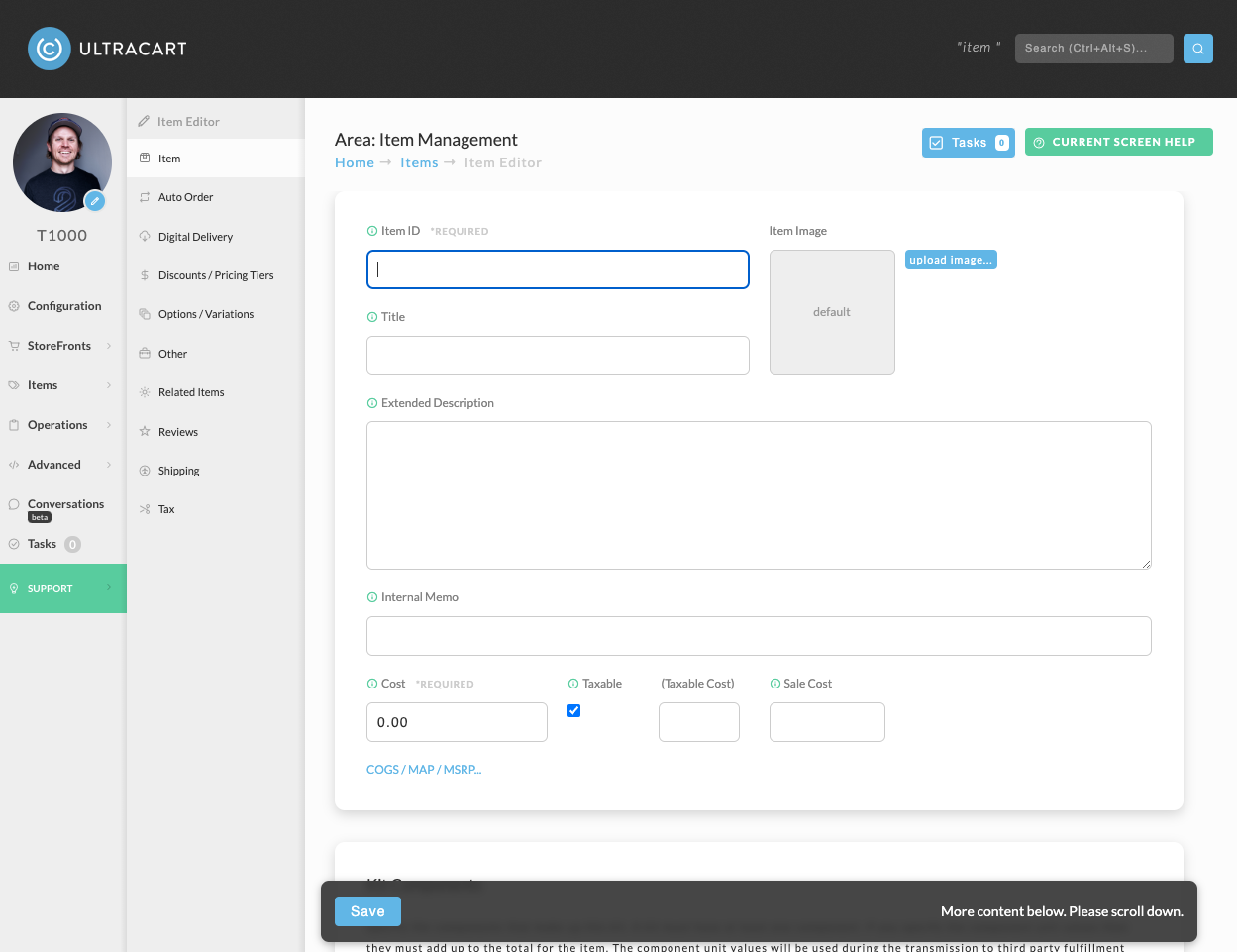The height and width of the screenshot is (952, 1237).
Task: Open the Discounts / Pricing Tiers section
Action: pyautogui.click(x=215, y=275)
